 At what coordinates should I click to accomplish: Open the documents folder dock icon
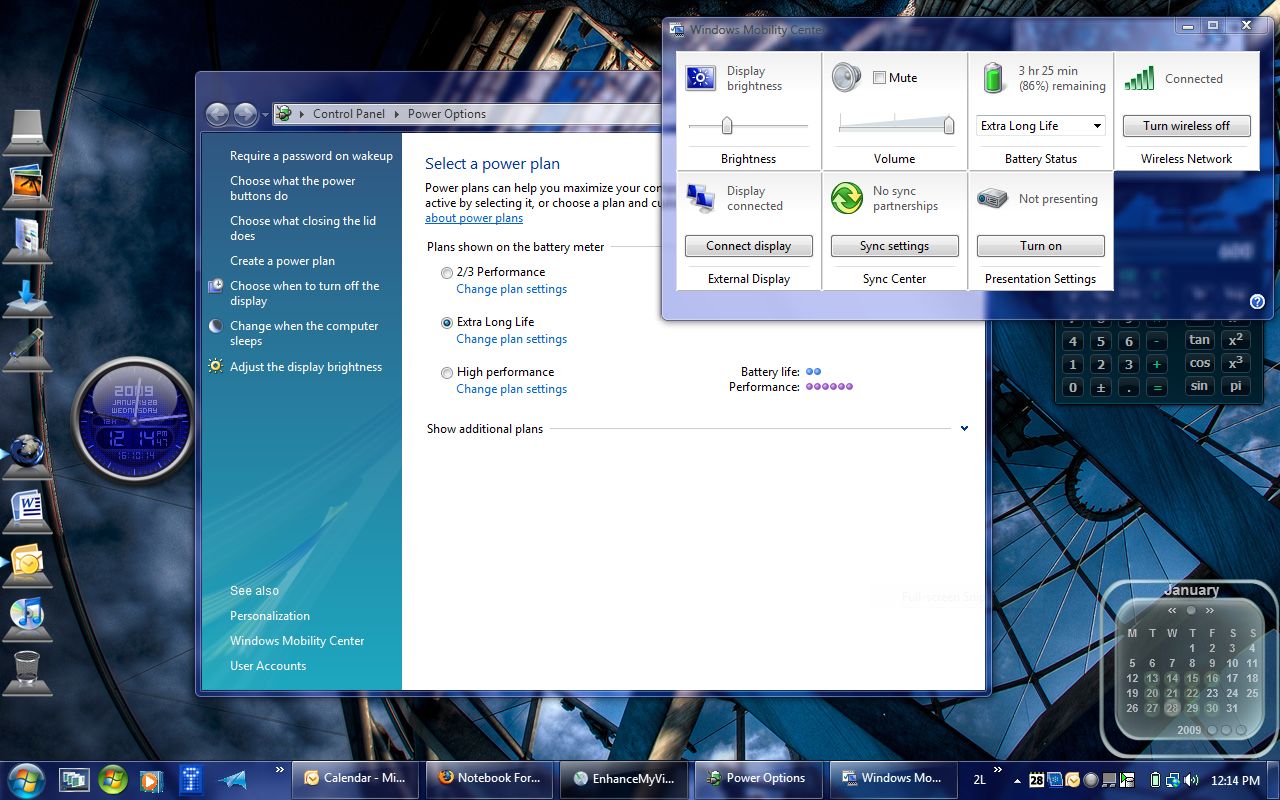(x=26, y=238)
